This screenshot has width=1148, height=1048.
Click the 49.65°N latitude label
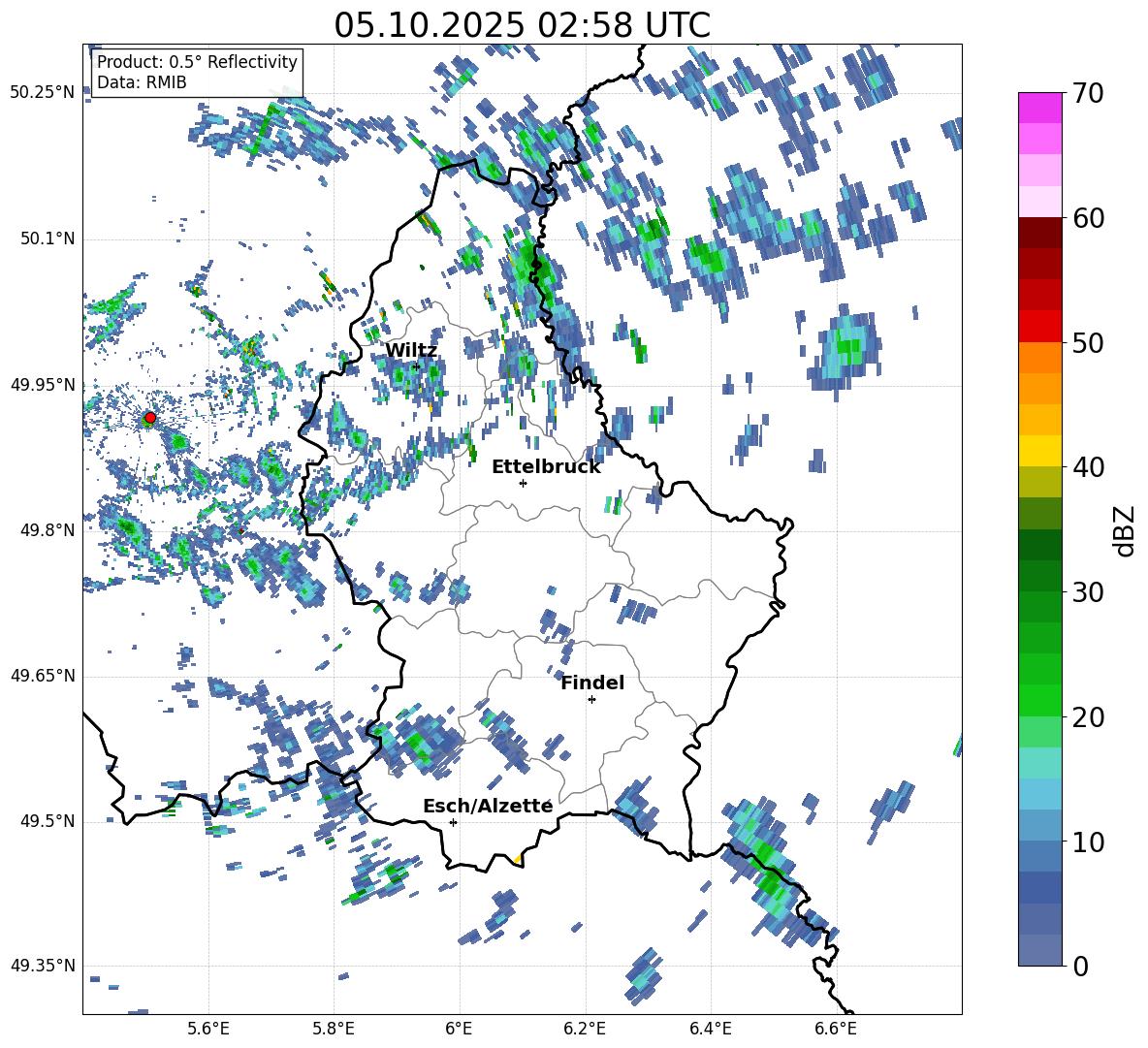click(43, 676)
